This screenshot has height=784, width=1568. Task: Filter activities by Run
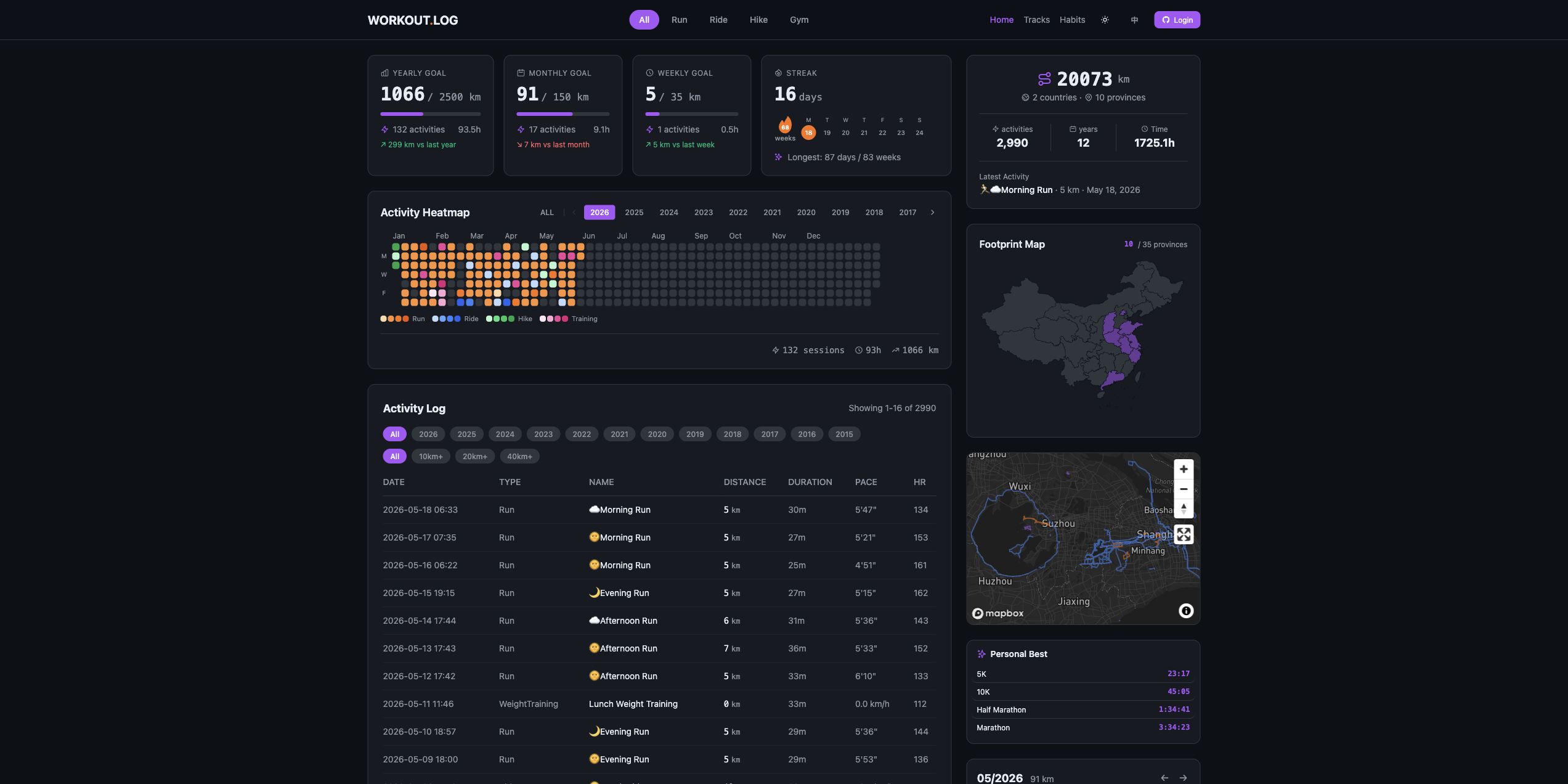679,20
